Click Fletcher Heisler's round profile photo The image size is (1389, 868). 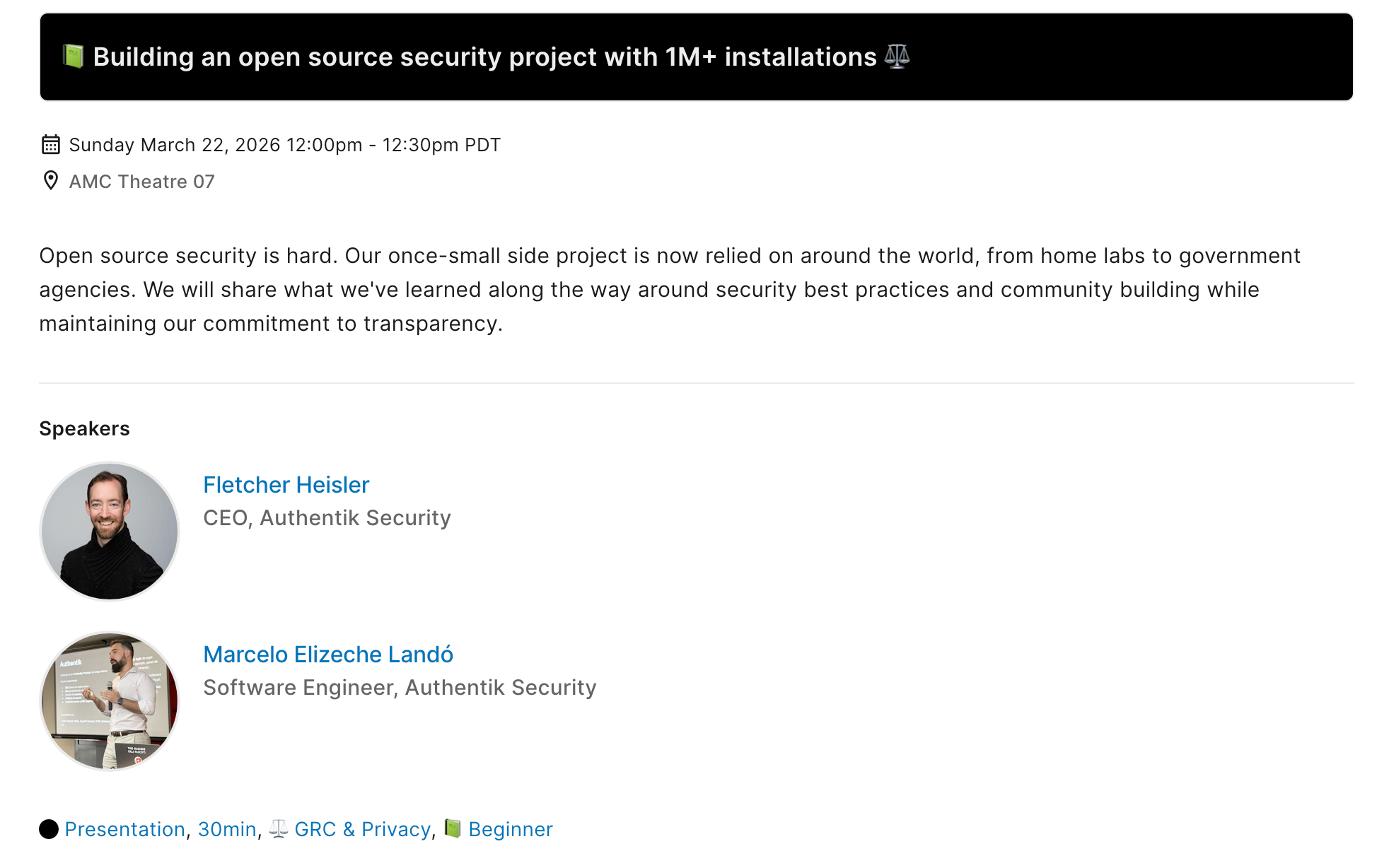coord(110,531)
